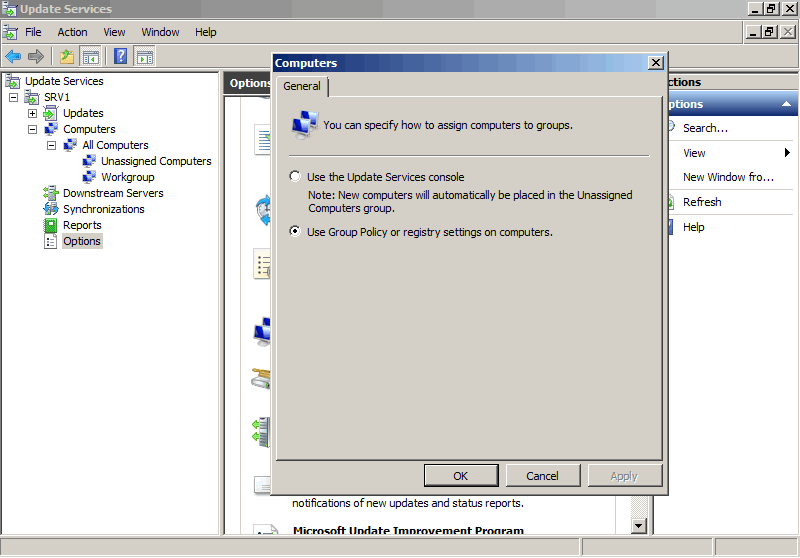Select Reports in the tree
The width and height of the screenshot is (800, 558).
82,225
